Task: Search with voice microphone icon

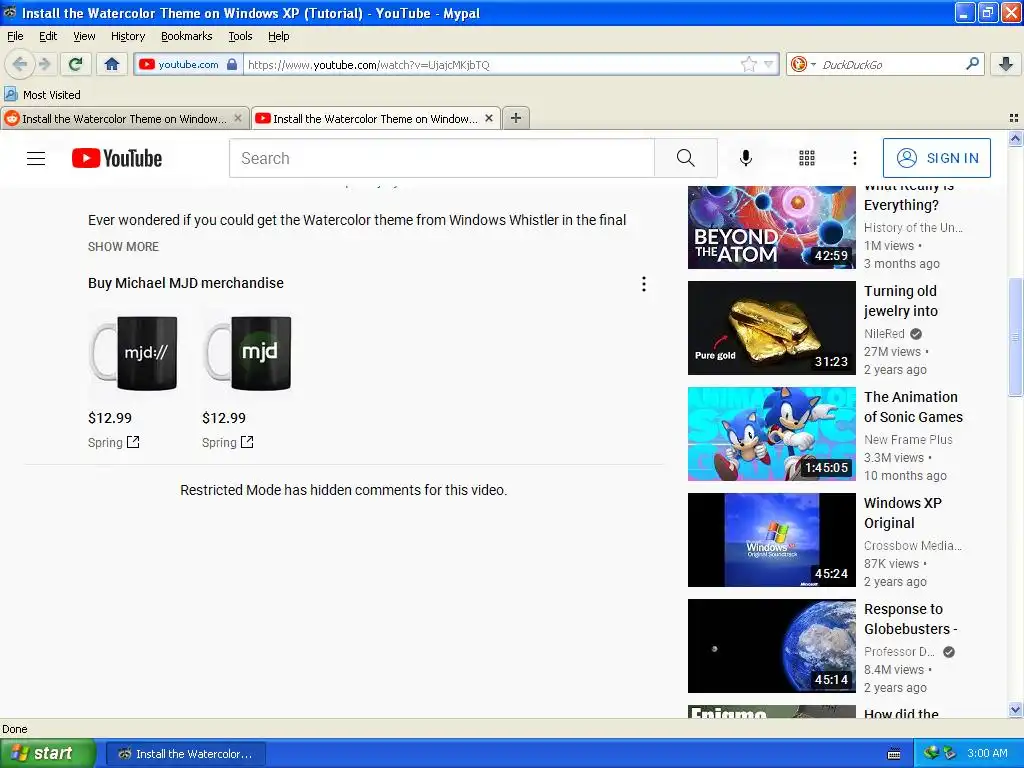Action: (x=746, y=158)
